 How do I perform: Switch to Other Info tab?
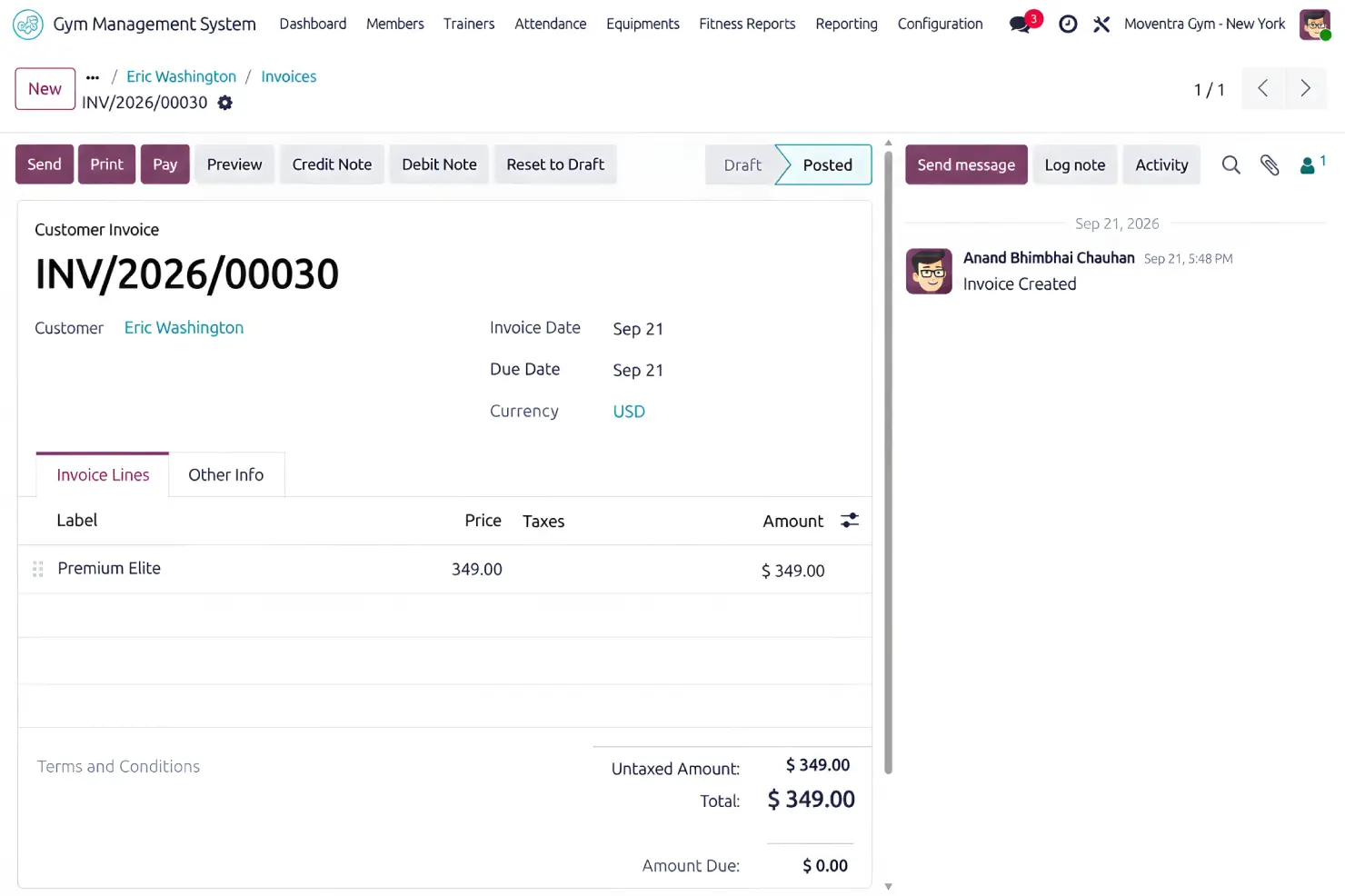(226, 475)
